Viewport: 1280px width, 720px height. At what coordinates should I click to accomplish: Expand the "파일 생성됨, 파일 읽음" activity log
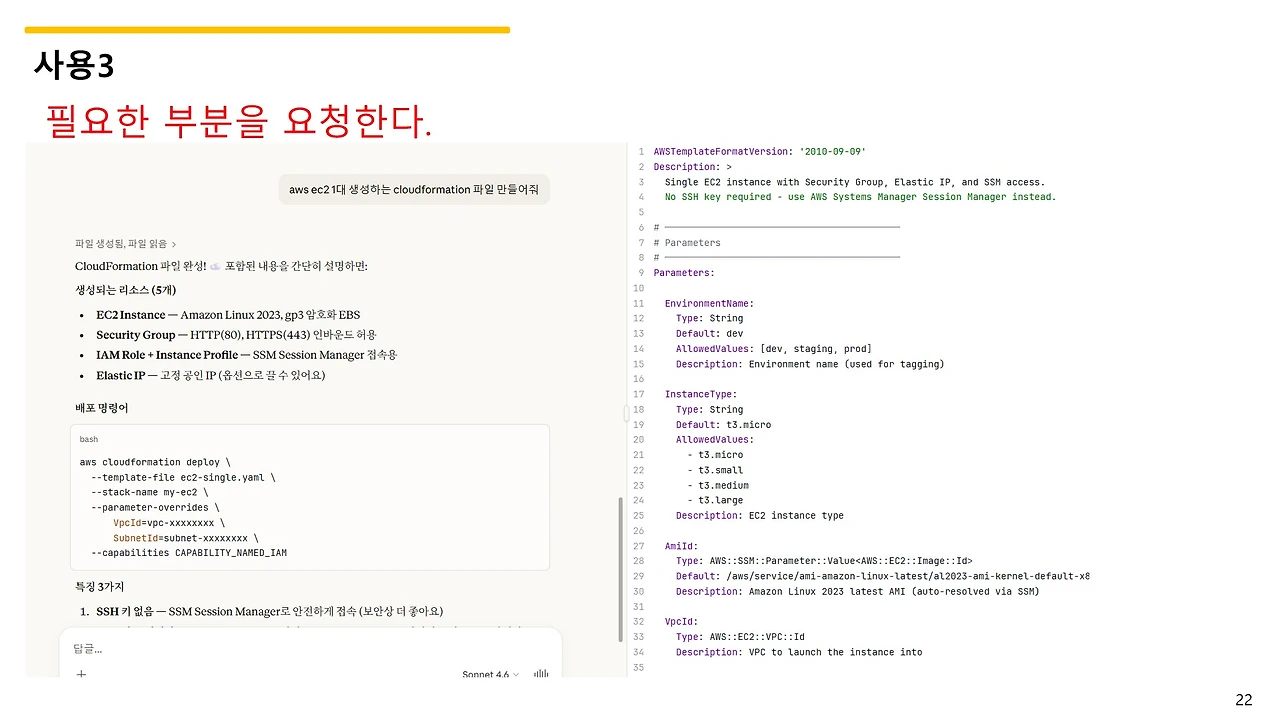pyautogui.click(x=120, y=243)
